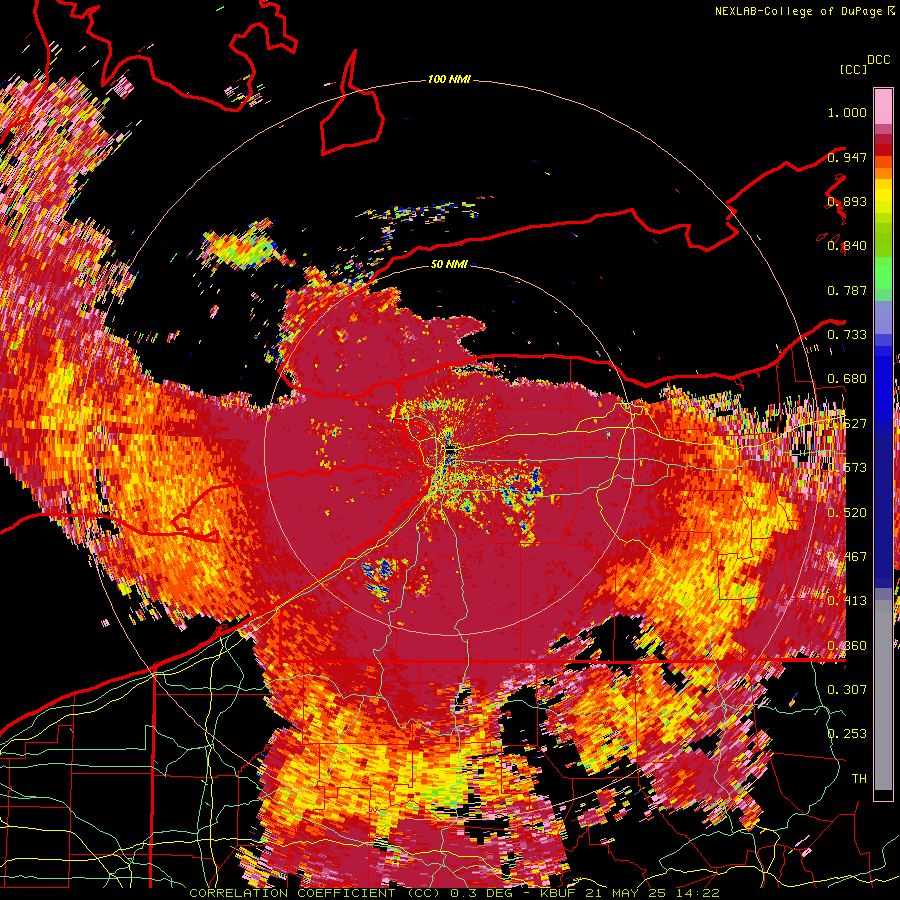Click the black radar site marker at center

[x=450, y=451]
